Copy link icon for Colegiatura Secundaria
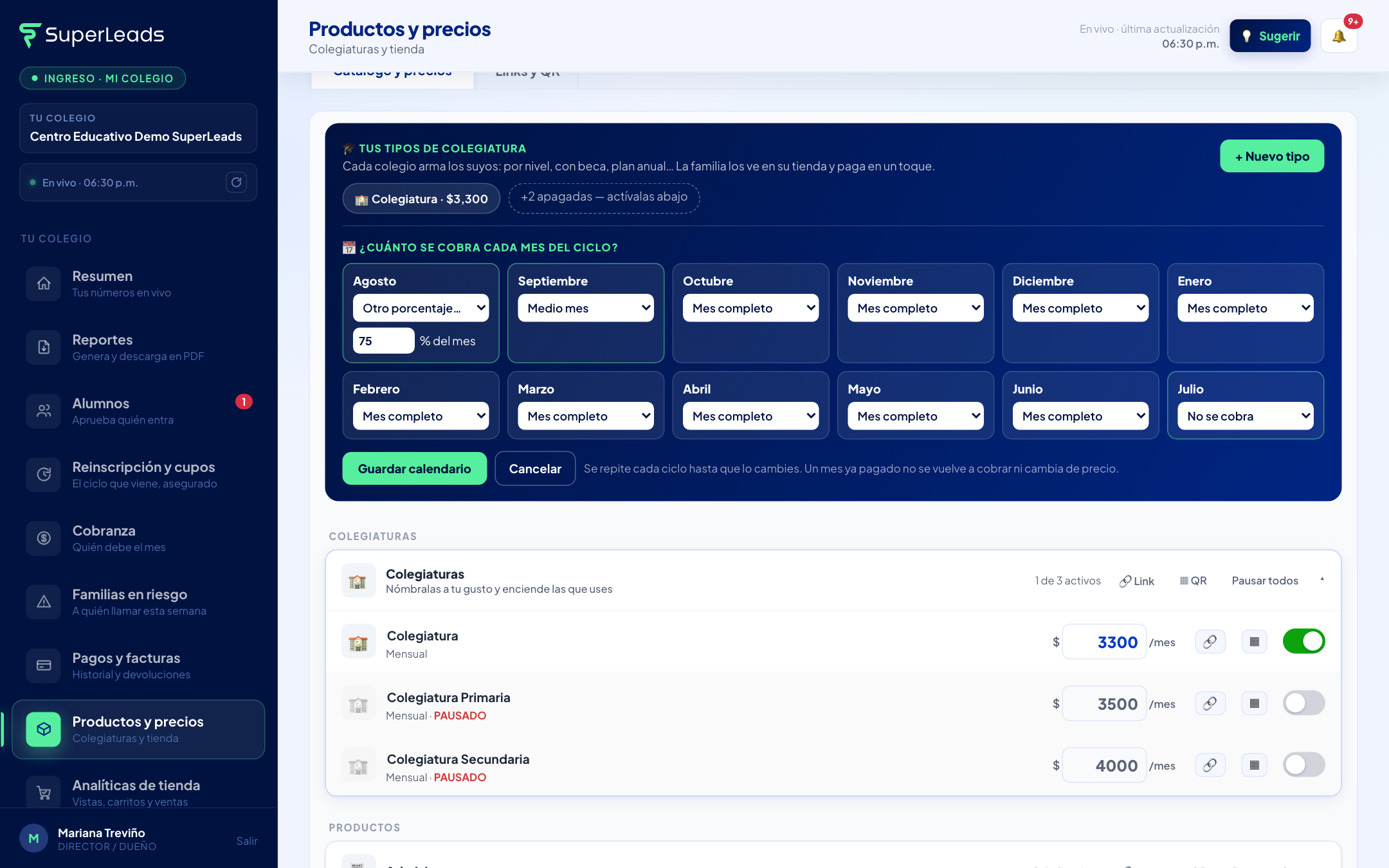1389x868 pixels. pos(1210,765)
